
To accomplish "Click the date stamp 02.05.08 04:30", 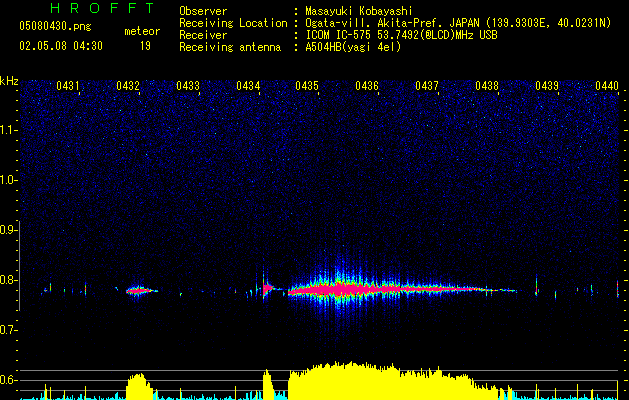I will (61, 46).
